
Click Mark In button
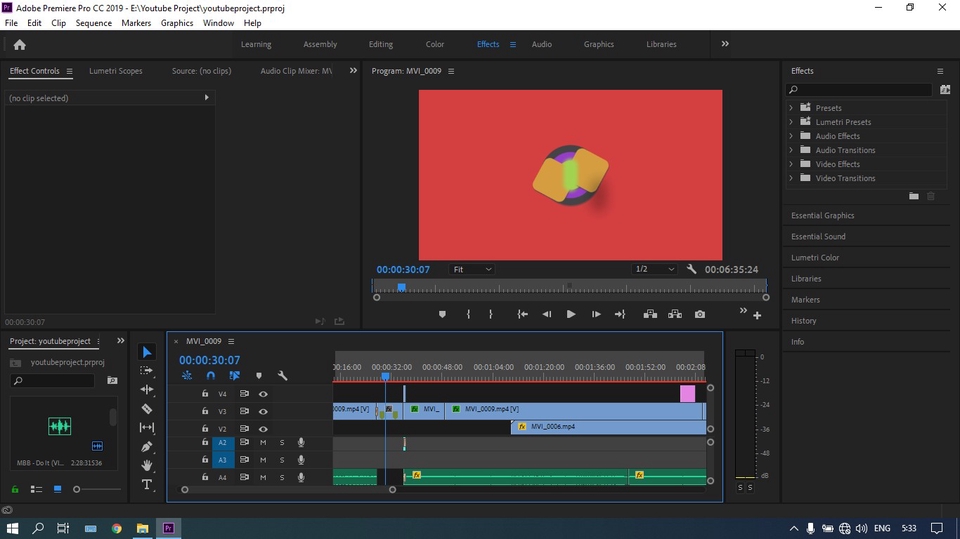click(x=468, y=314)
